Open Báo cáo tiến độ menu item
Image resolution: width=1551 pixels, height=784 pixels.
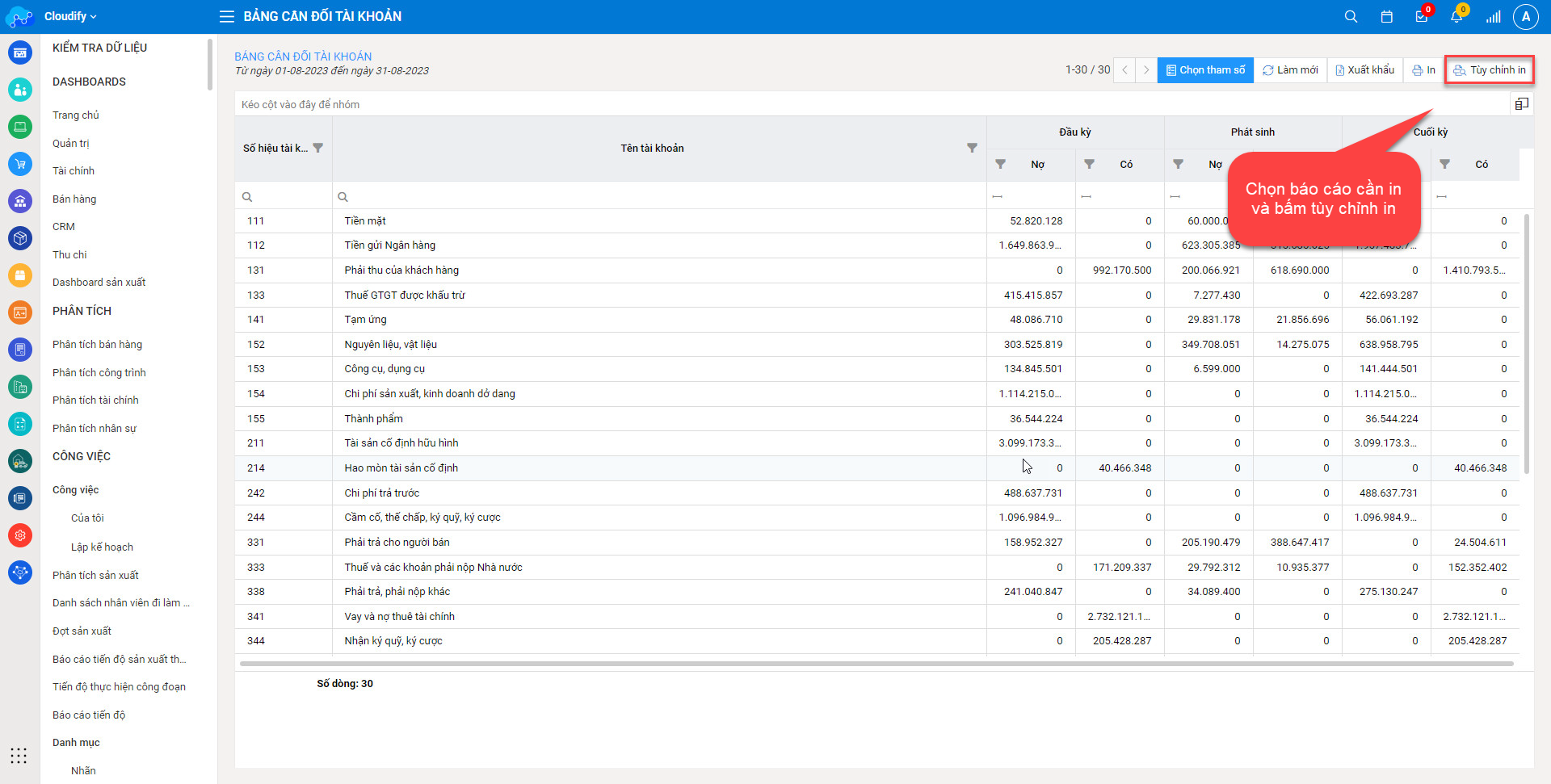coord(89,715)
